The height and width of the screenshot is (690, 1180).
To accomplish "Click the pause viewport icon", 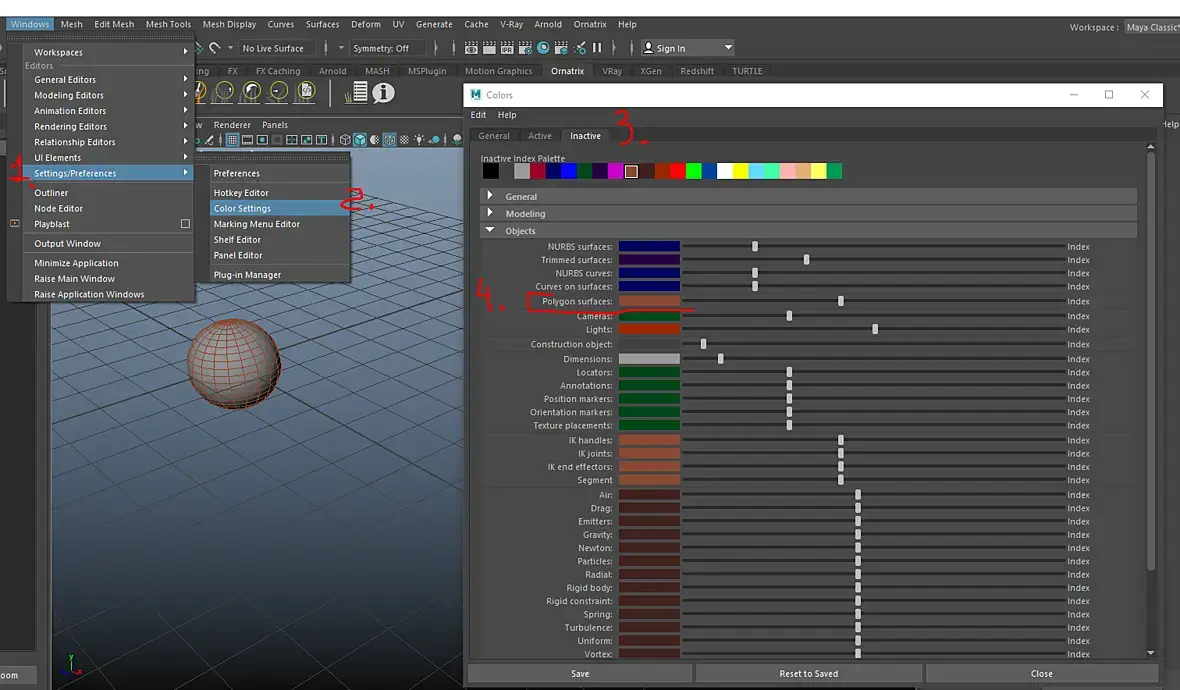I will pos(597,48).
